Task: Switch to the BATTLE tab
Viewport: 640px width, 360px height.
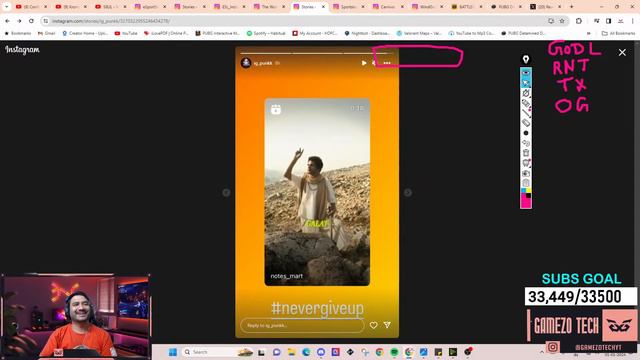Action: pos(468,7)
